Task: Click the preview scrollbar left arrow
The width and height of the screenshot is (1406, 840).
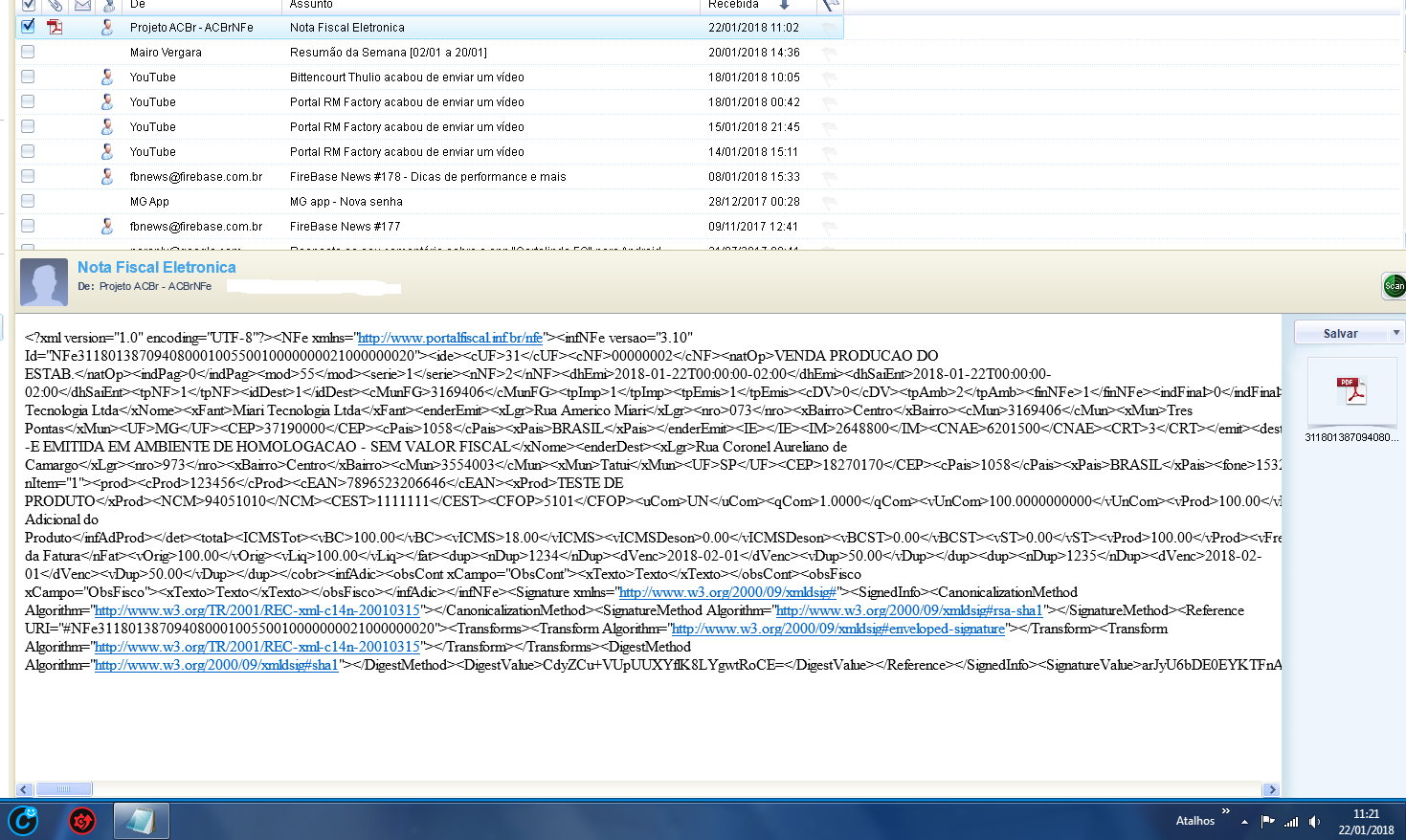Action: (25, 789)
